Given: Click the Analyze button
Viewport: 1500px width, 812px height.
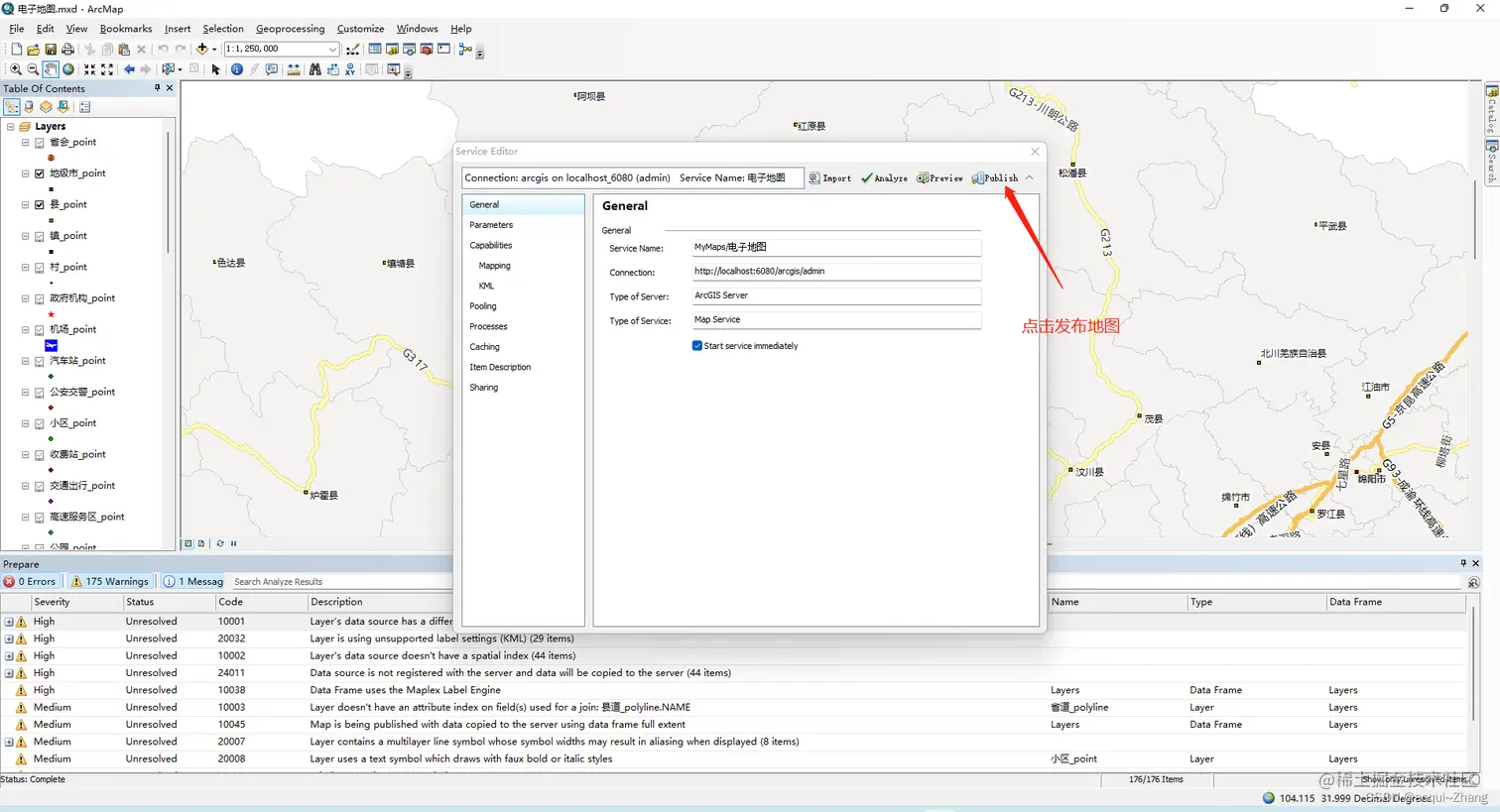Looking at the screenshot, I should [x=884, y=178].
